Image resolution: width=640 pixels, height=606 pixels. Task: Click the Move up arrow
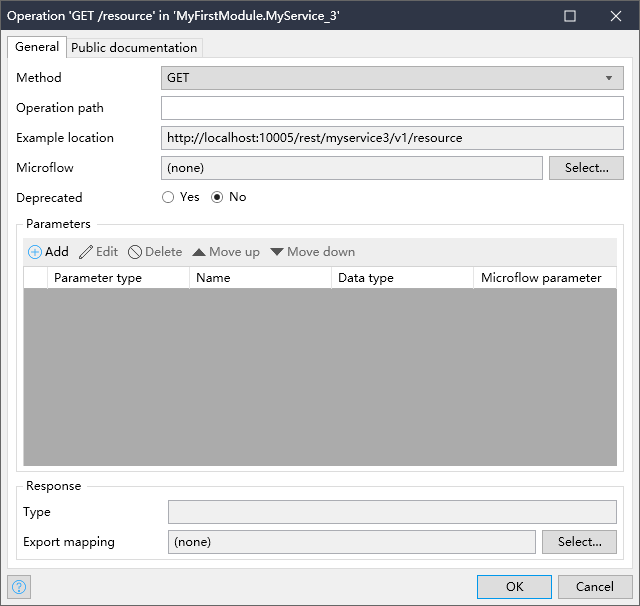199,252
